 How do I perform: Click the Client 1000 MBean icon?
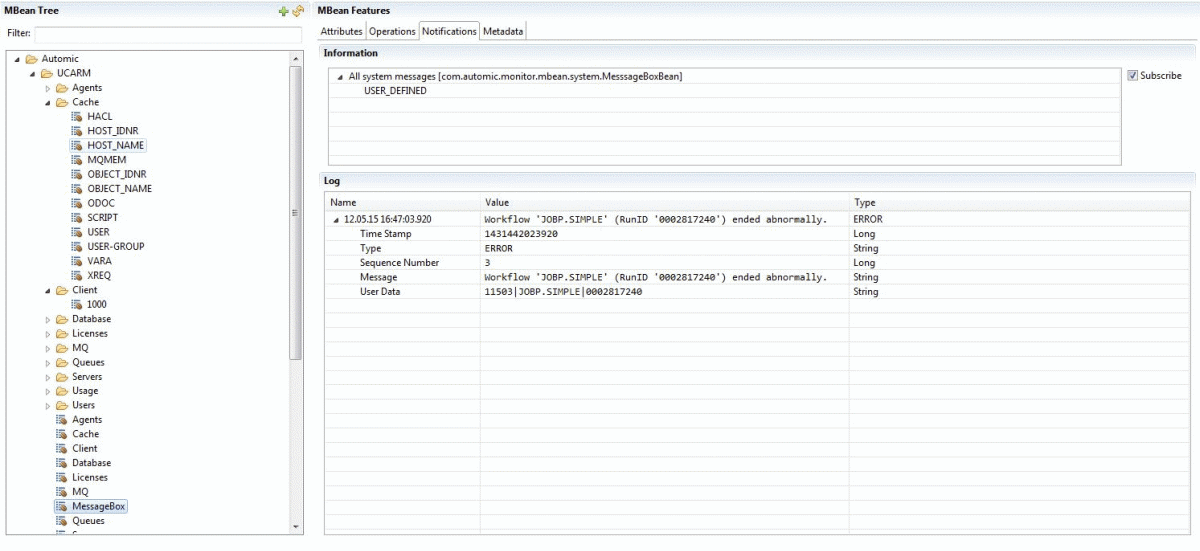point(77,304)
